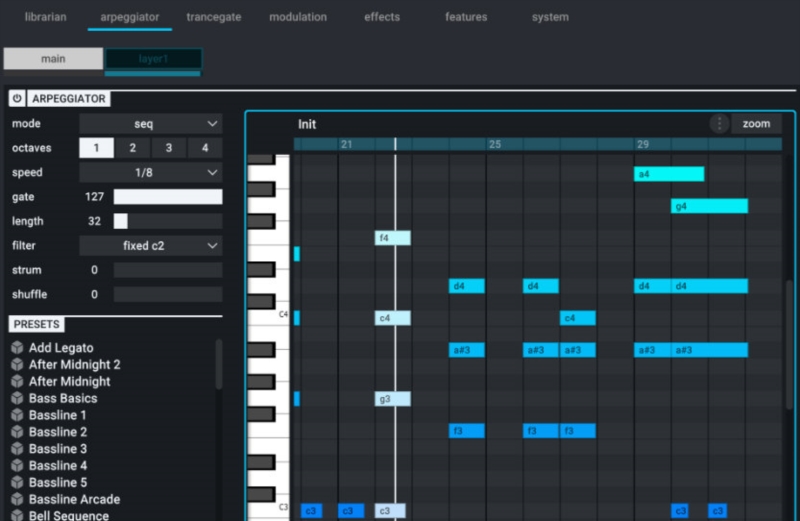Click the Bassline 4 preset cube icon
Screen dimensions: 800x521
pyautogui.click(x=17, y=465)
